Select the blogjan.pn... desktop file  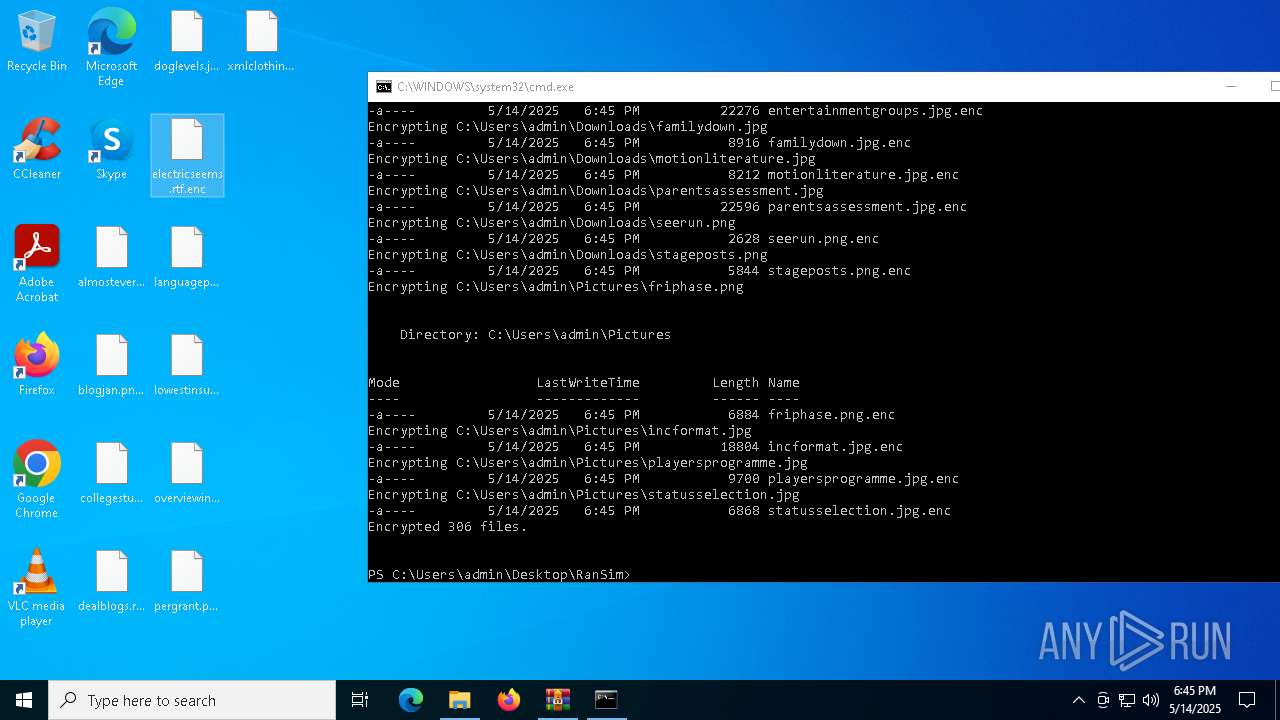tap(111, 366)
